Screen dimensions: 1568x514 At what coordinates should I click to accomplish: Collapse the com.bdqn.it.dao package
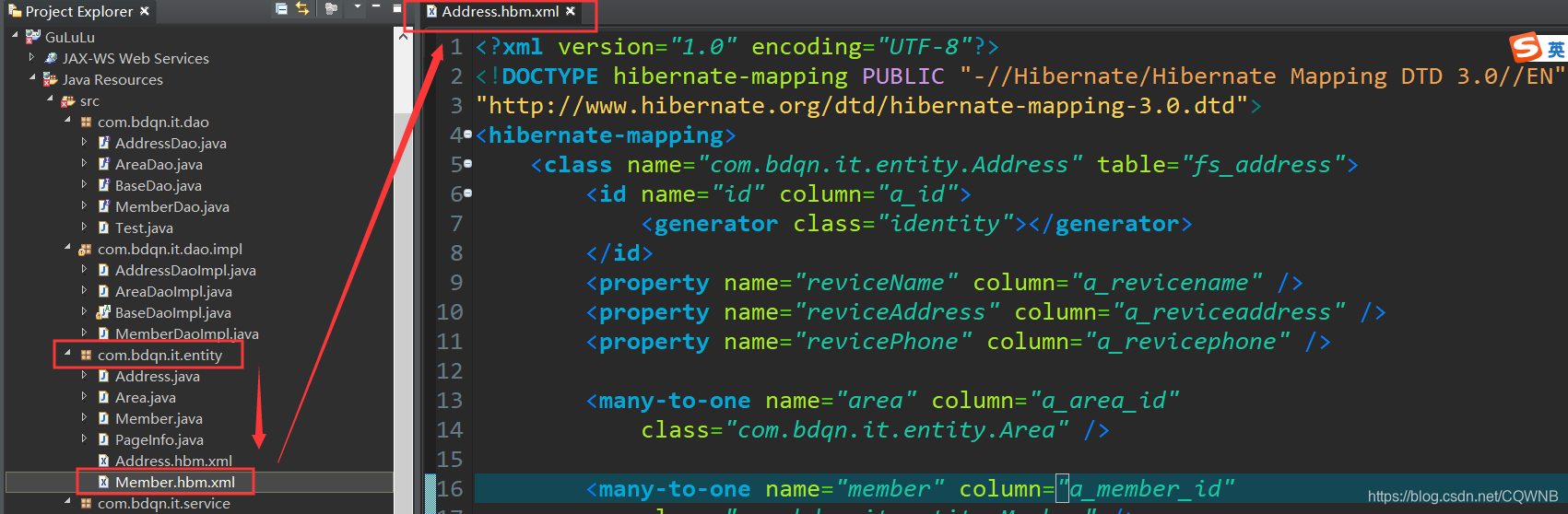(x=67, y=120)
